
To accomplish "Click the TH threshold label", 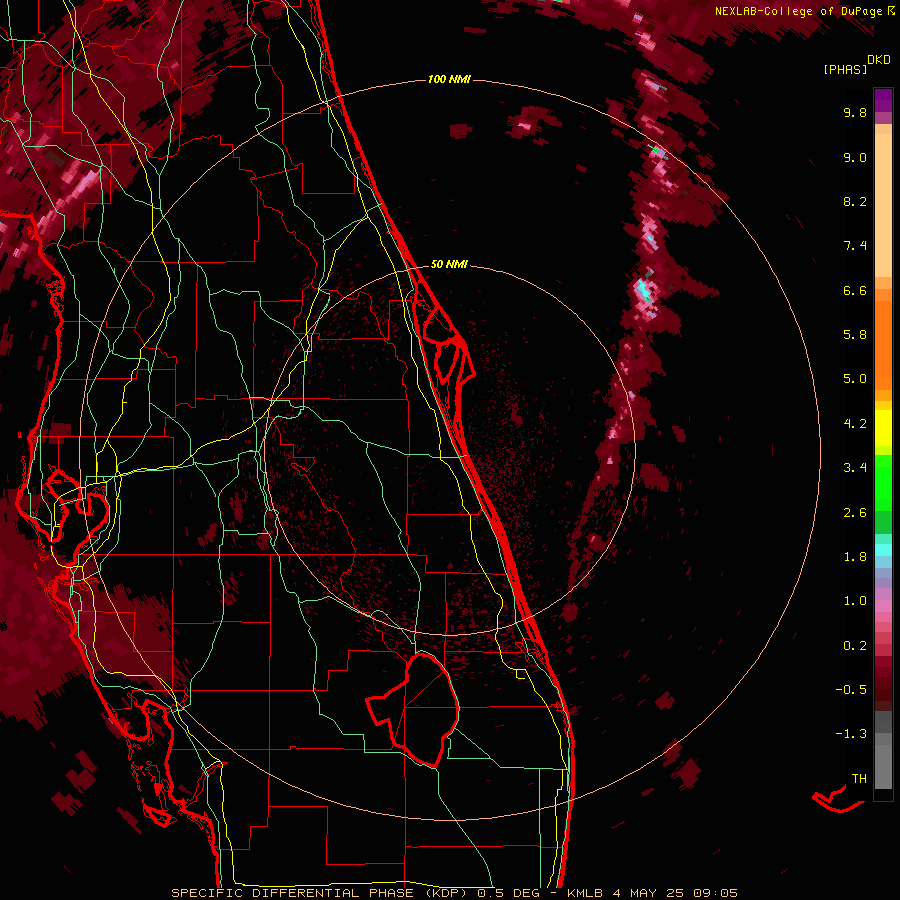I will tap(859, 779).
